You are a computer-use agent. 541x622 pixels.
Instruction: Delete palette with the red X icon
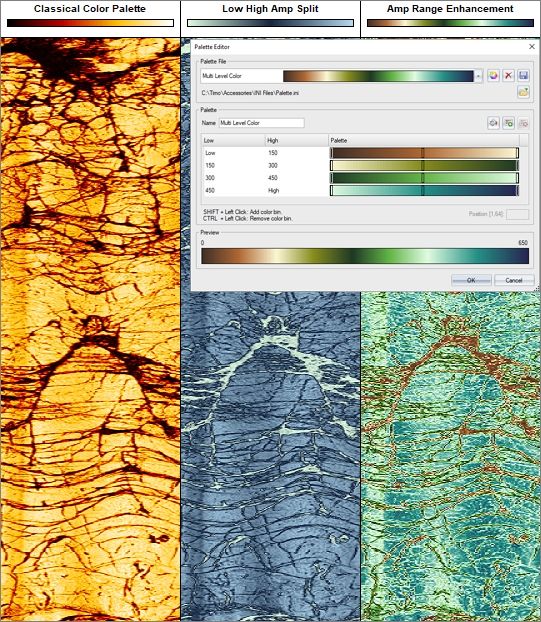508,75
